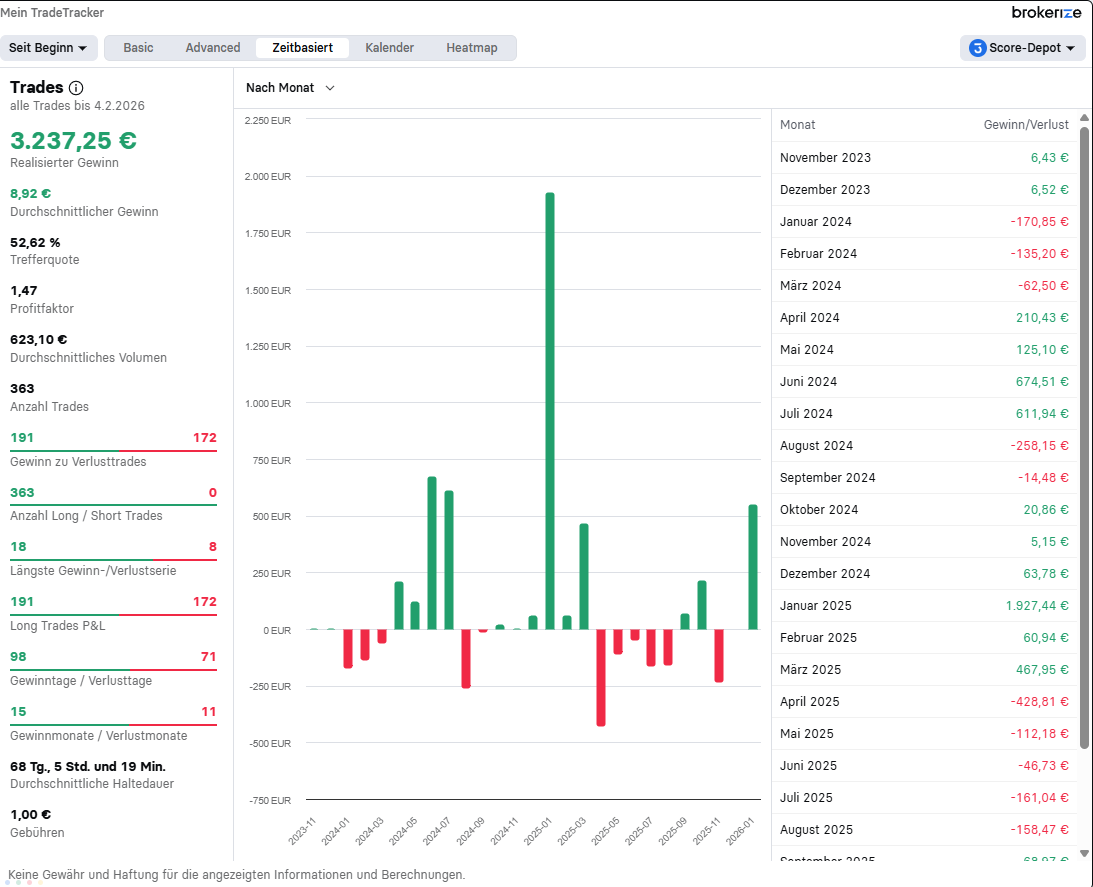The height and width of the screenshot is (887, 1093).
Task: Click the info icon next to Trades
Action: [x=76, y=88]
